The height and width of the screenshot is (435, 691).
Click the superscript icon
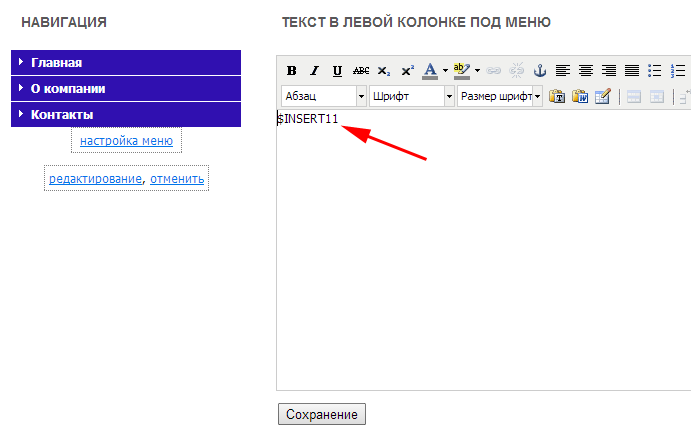[407, 71]
